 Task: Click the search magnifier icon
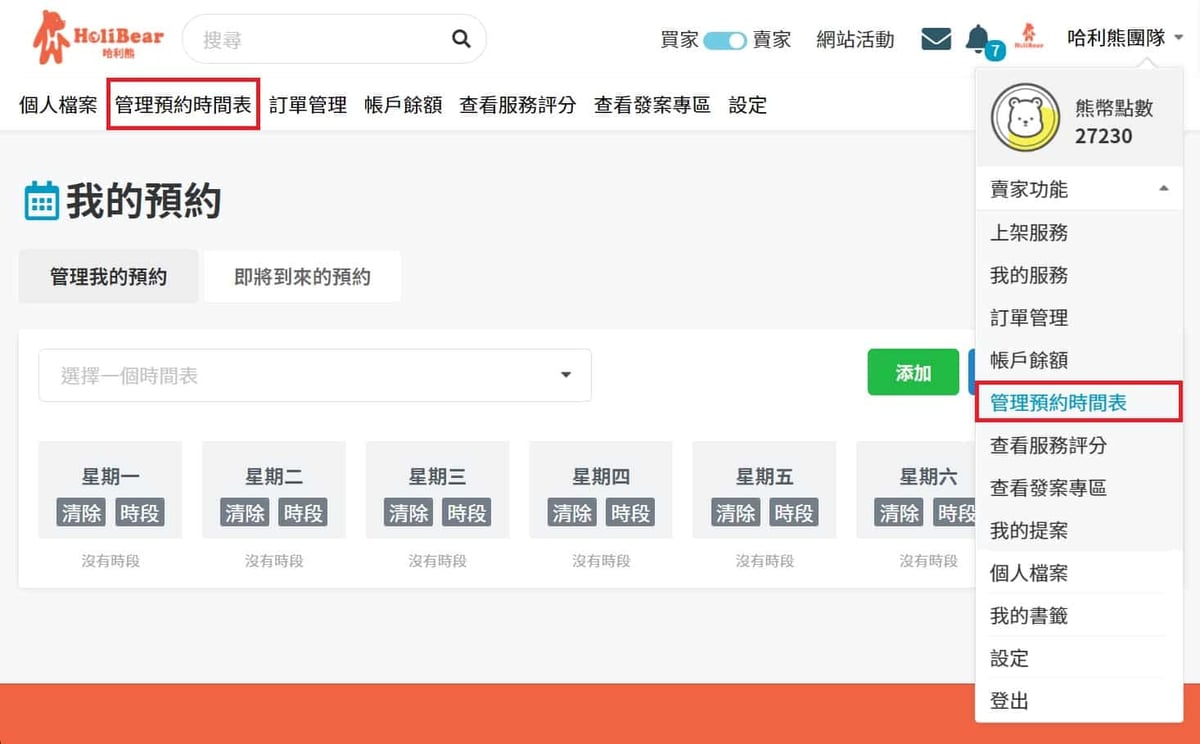point(460,38)
